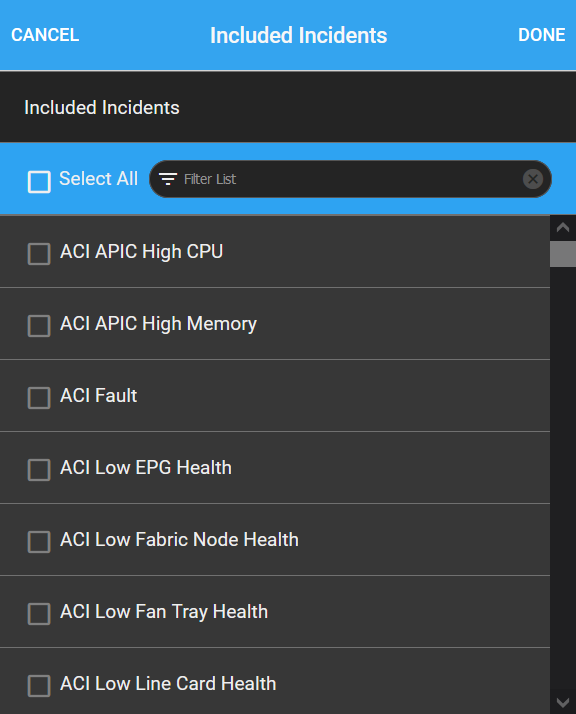Select the ACI Low EPG Health label
Image resolution: width=576 pixels, height=714 pixels.
(146, 468)
